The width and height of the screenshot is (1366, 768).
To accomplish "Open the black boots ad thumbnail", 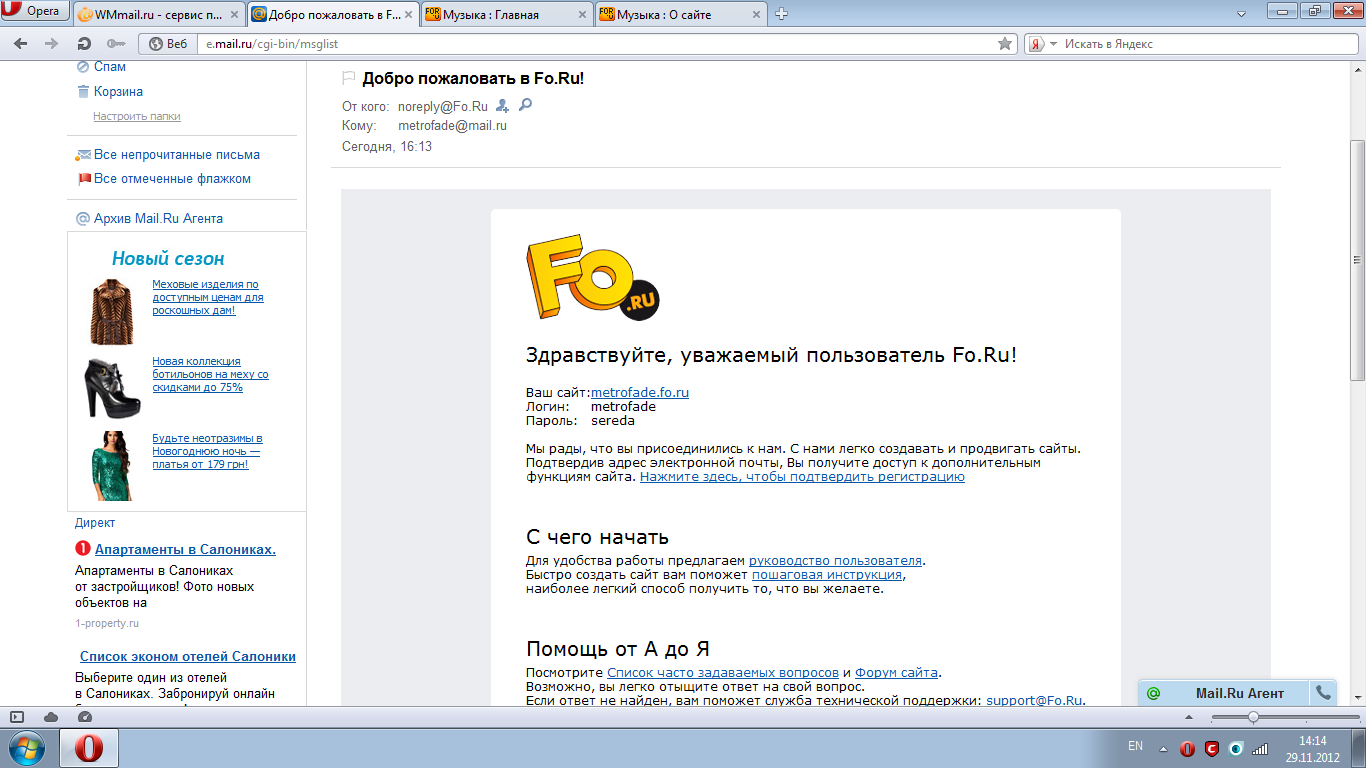I will pos(111,388).
